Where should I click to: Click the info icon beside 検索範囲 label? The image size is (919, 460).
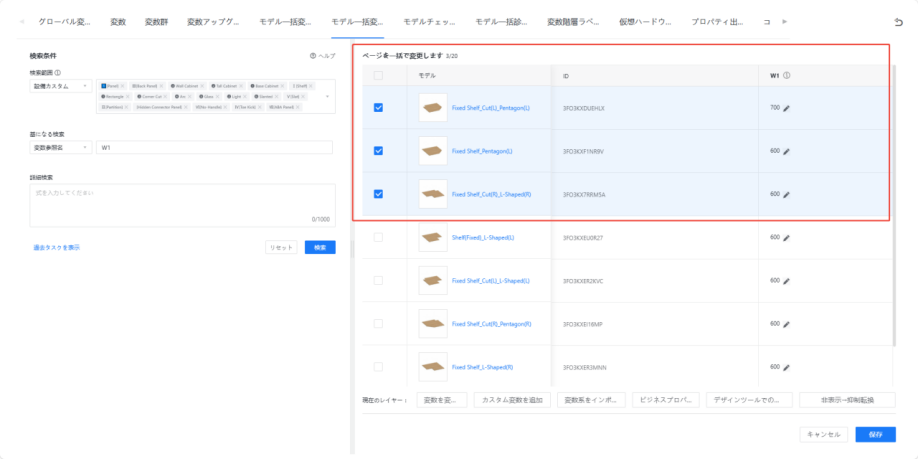(x=57, y=73)
